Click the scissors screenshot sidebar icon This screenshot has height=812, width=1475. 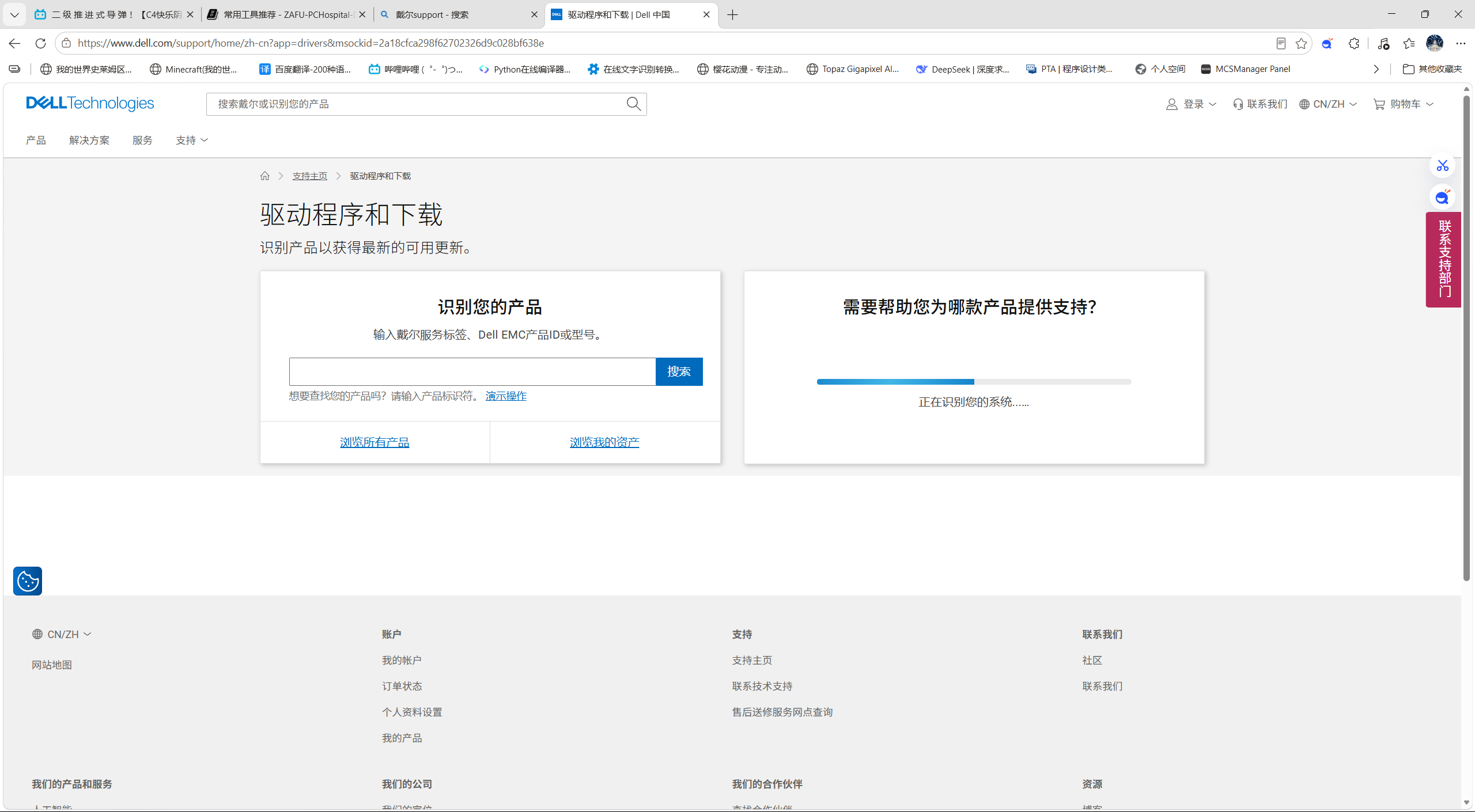pyautogui.click(x=1442, y=166)
